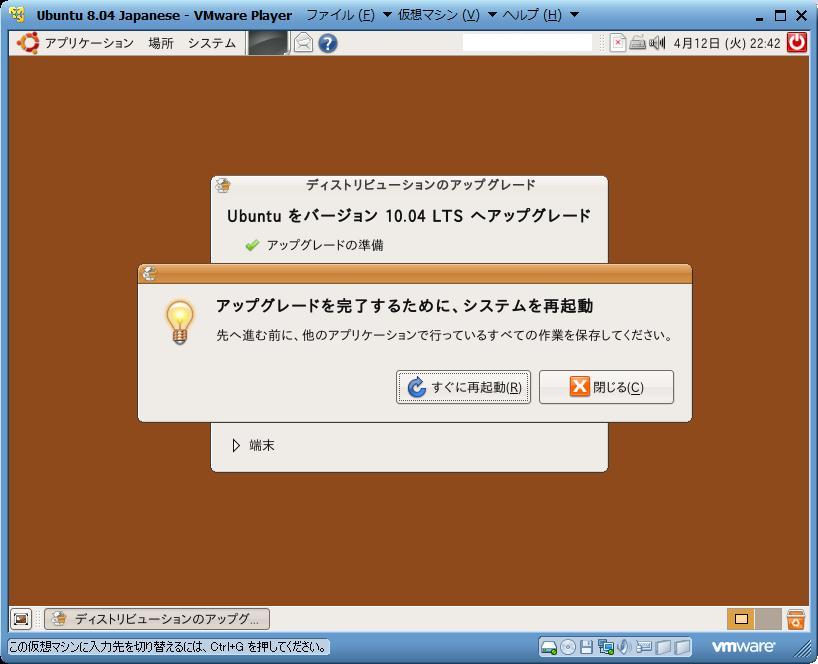The height and width of the screenshot is (664, 818).
Task: Click the green checkmark beside アップグレードの準備
Action: coord(252,245)
